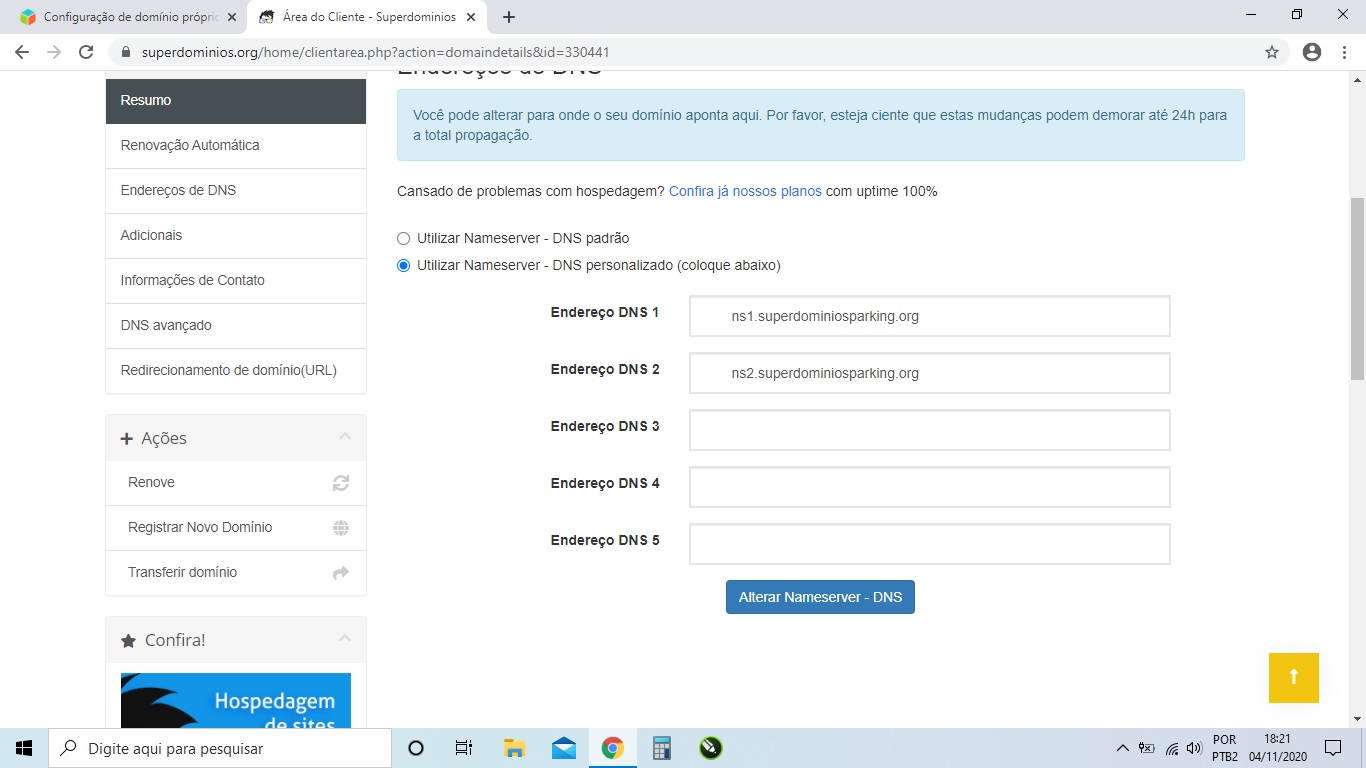Collapse the Ações panel chevron
The width and height of the screenshot is (1366, 768).
(345, 437)
